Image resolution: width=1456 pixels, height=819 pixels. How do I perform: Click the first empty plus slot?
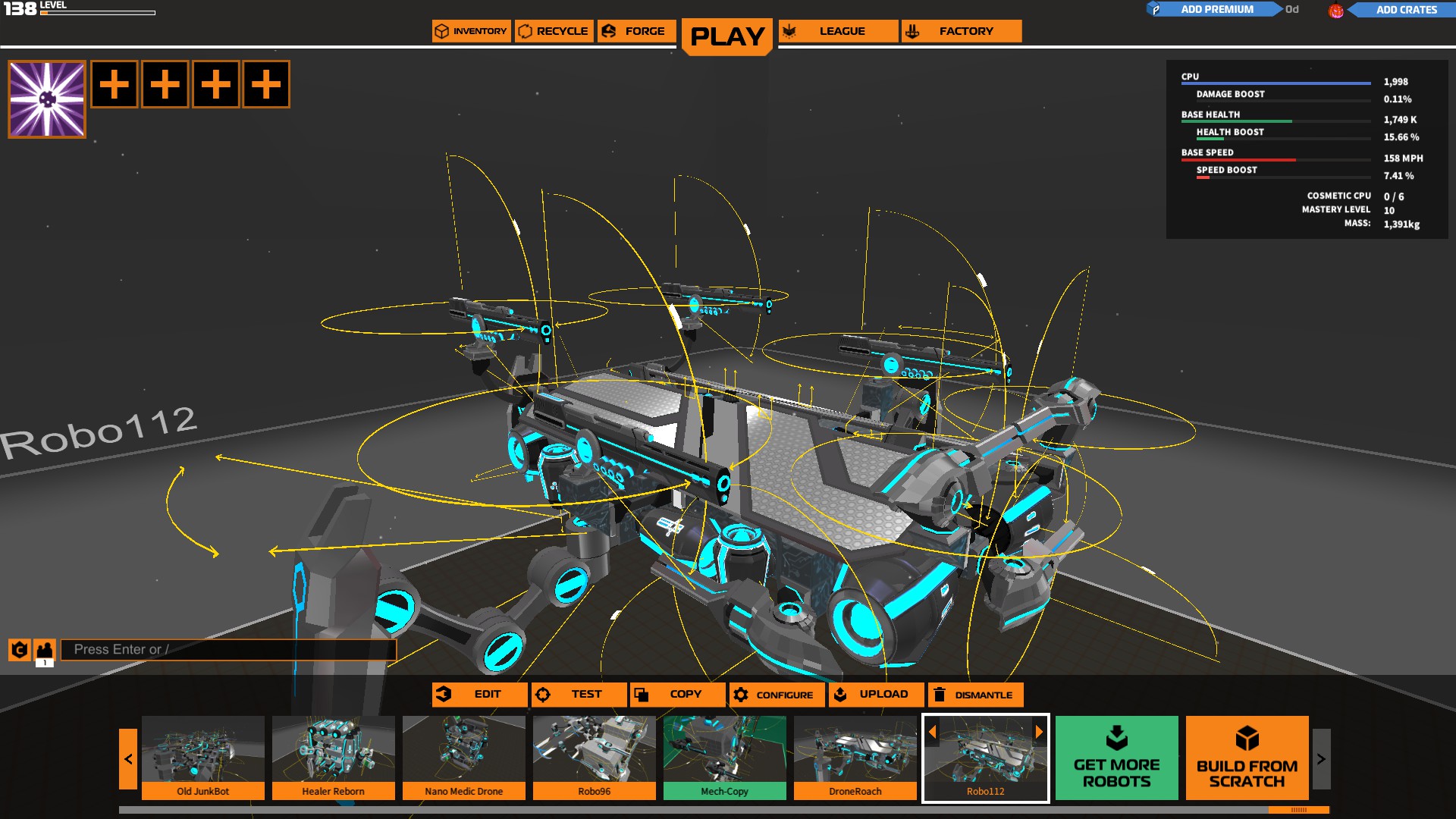pos(115,84)
